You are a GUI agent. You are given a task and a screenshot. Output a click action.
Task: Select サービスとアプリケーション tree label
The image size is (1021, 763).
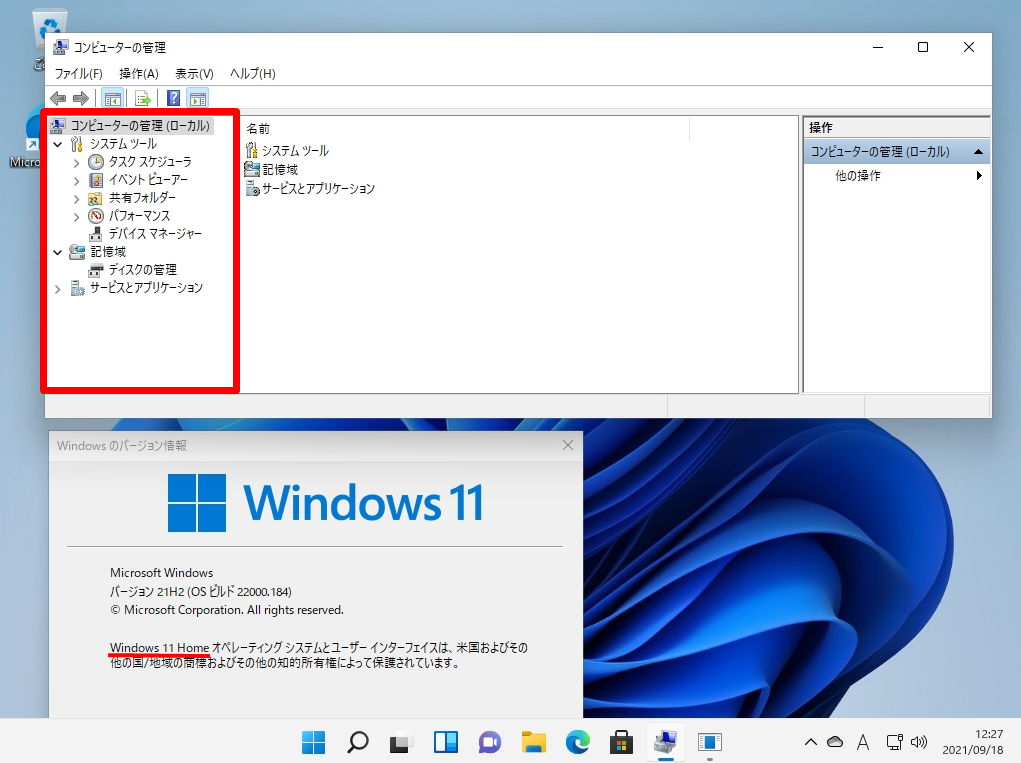[x=146, y=288]
